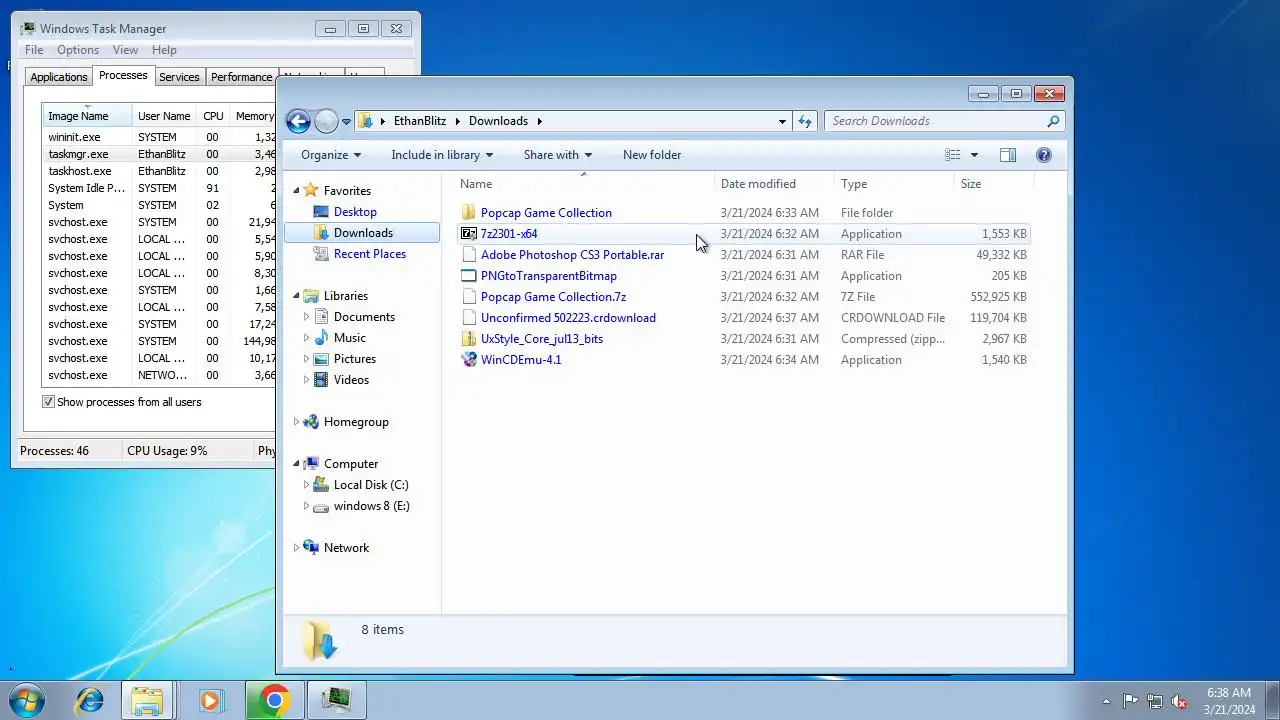The height and width of the screenshot is (720, 1280).
Task: Click the Windows Start orb
Action: [x=28, y=700]
